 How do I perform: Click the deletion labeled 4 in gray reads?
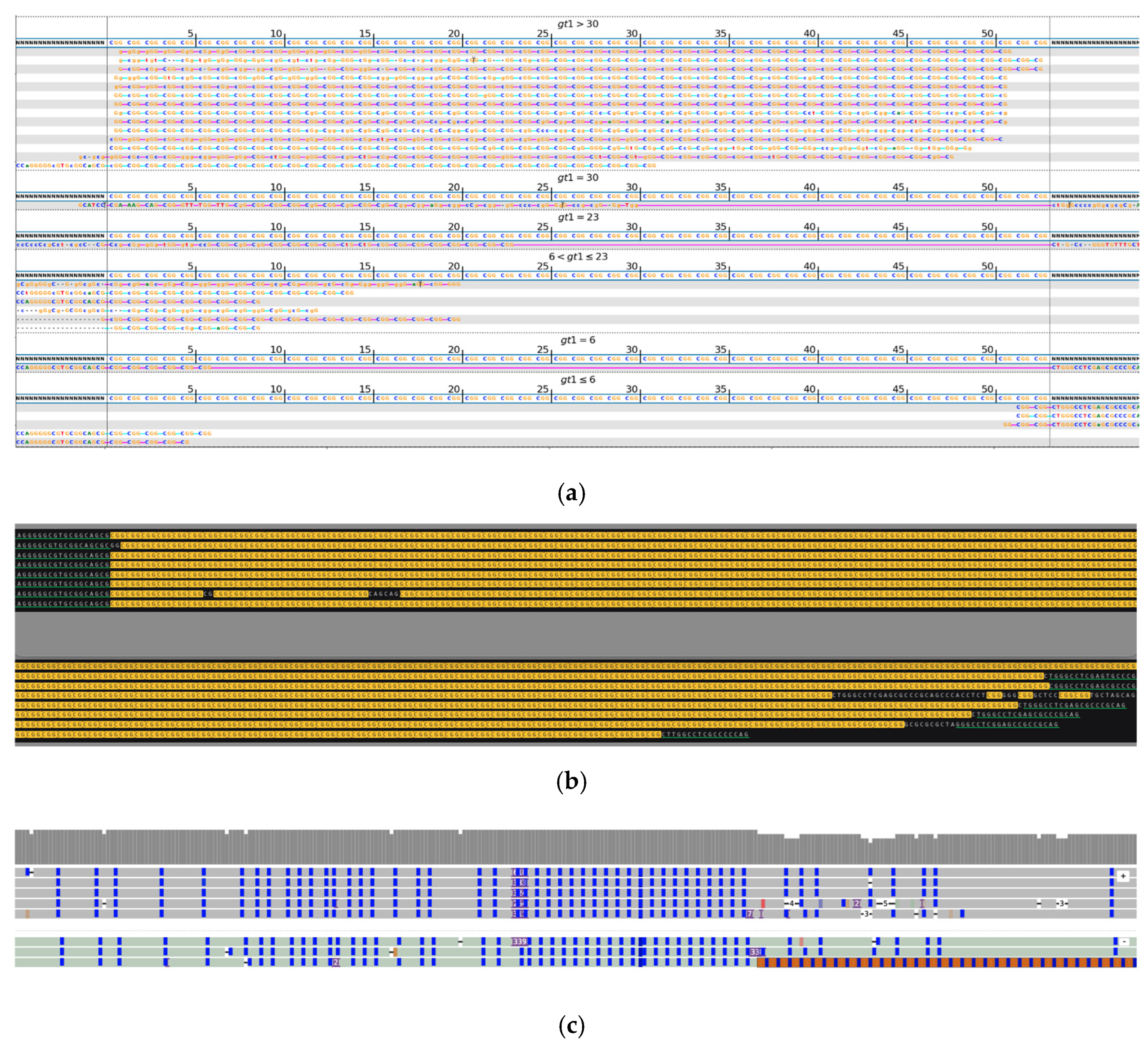coord(791,903)
